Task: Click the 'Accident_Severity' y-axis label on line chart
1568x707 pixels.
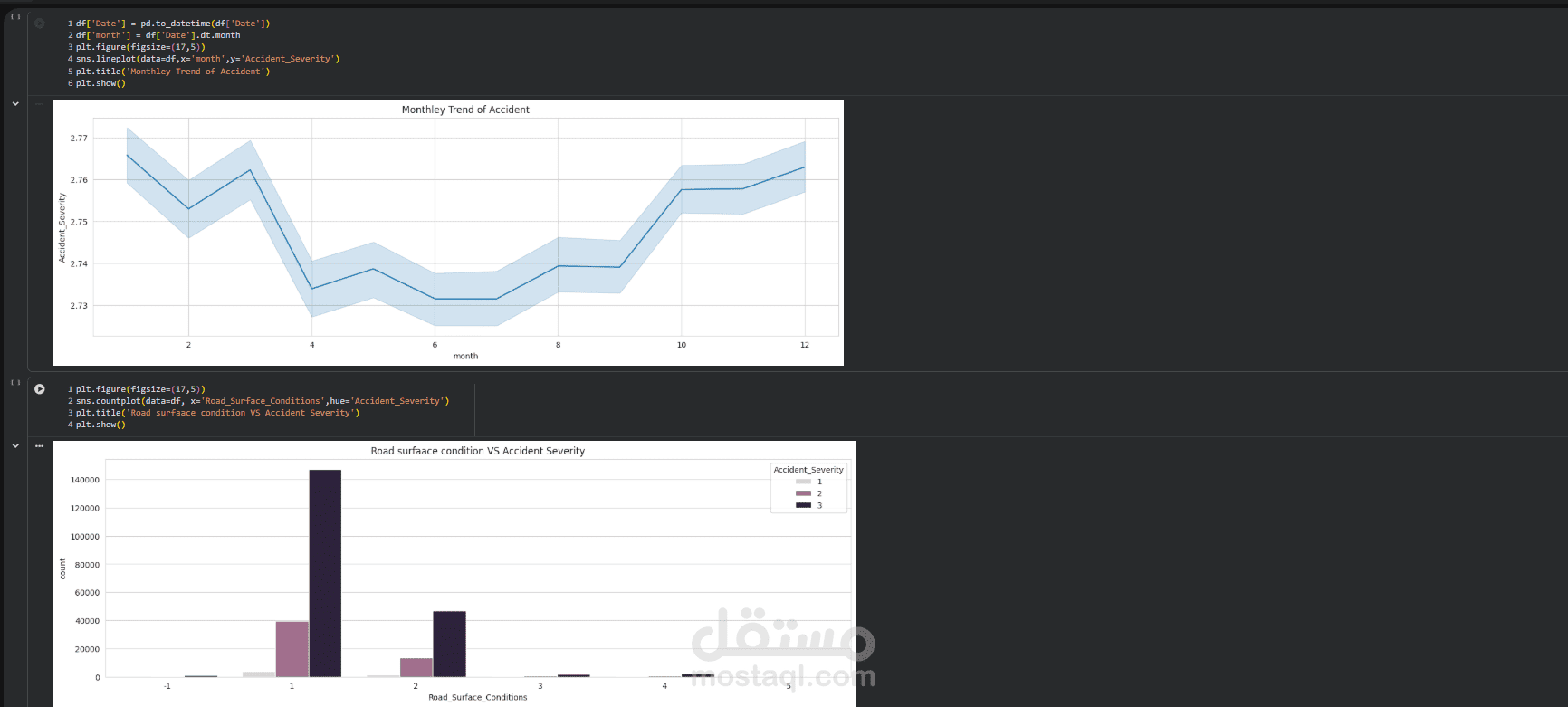Action: pos(62,228)
